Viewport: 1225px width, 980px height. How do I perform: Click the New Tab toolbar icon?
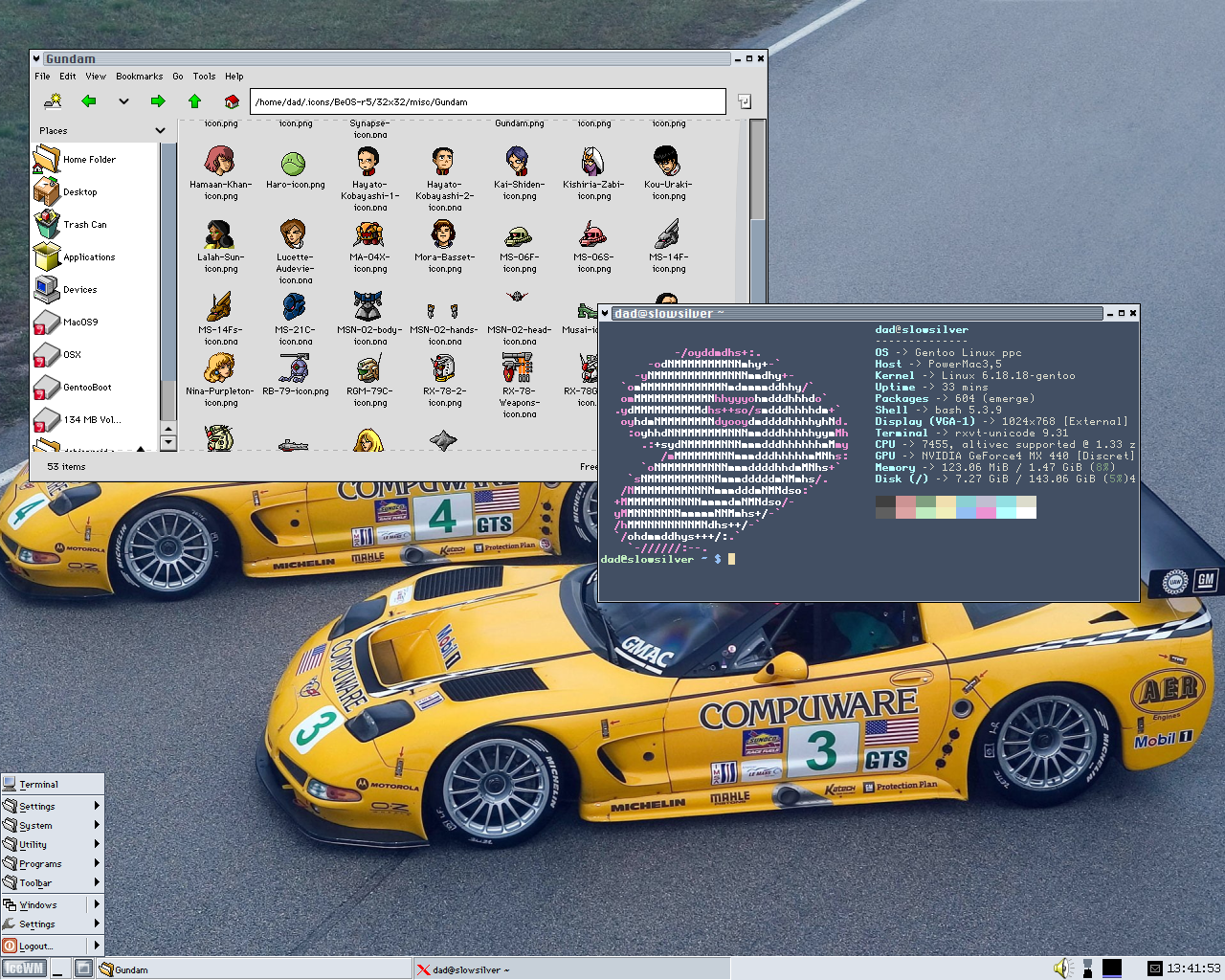tap(53, 101)
